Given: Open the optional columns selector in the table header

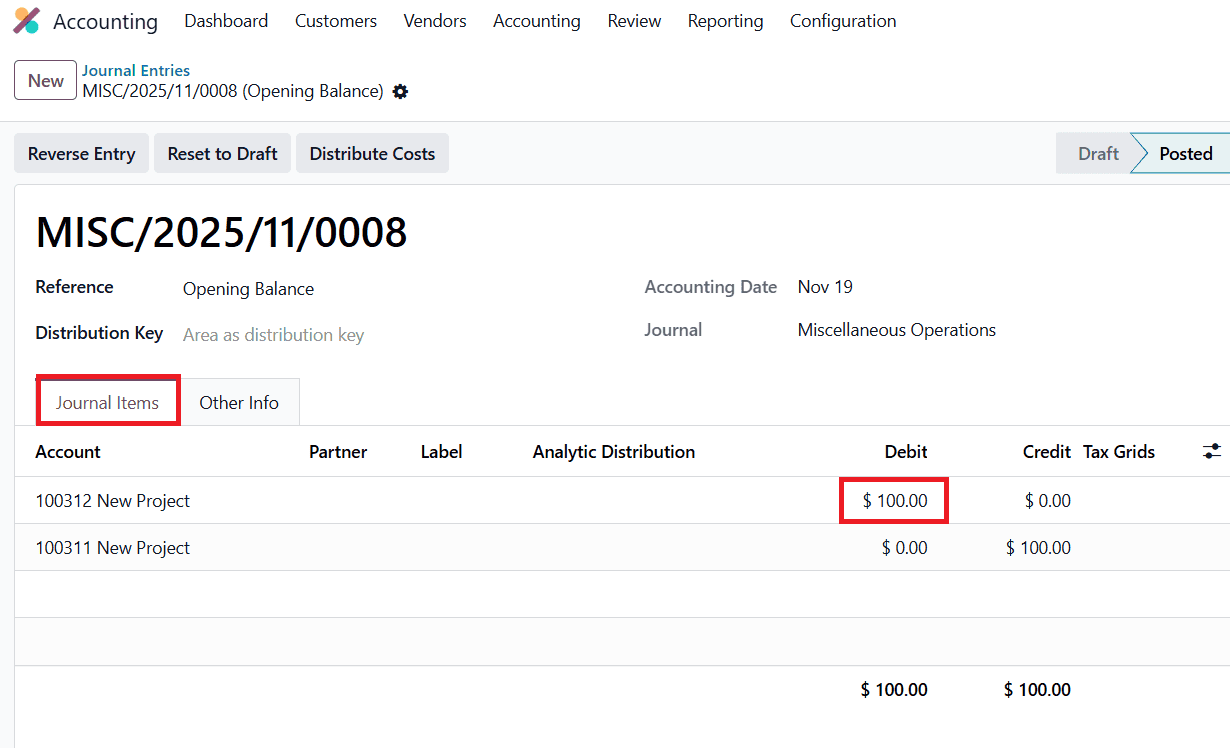Looking at the screenshot, I should (x=1211, y=451).
